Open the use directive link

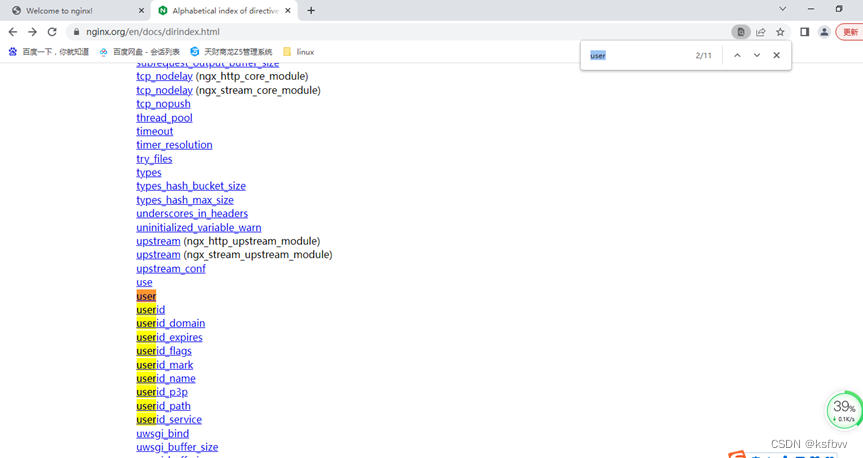point(144,282)
